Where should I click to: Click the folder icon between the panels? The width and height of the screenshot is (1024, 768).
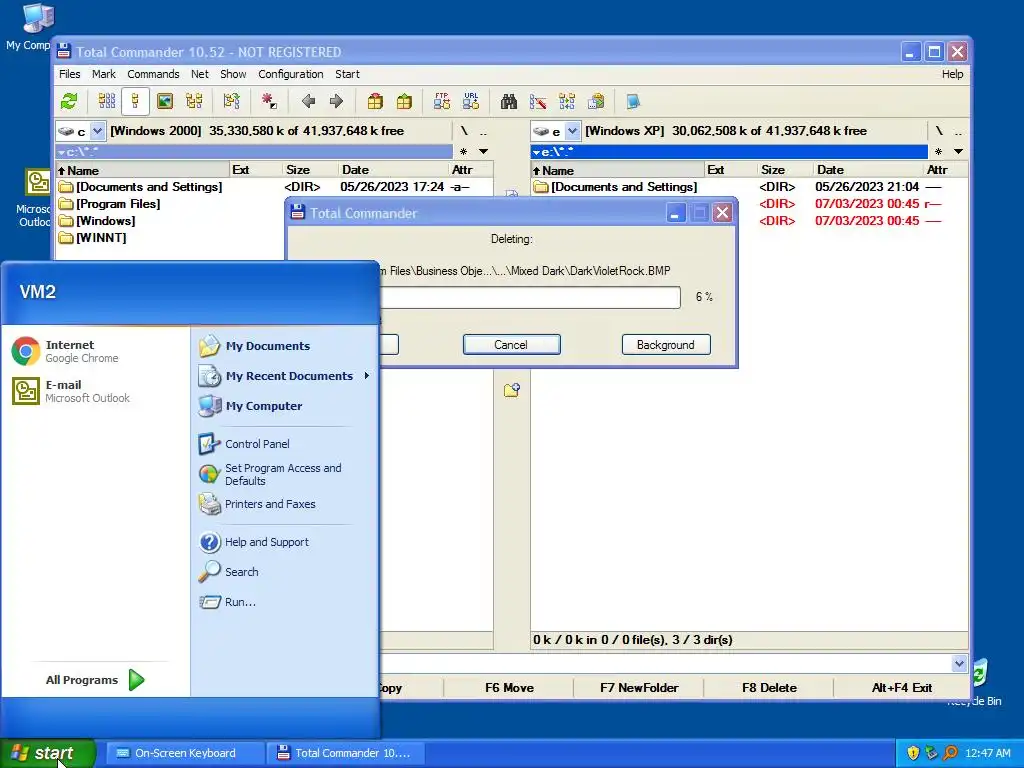tap(512, 391)
